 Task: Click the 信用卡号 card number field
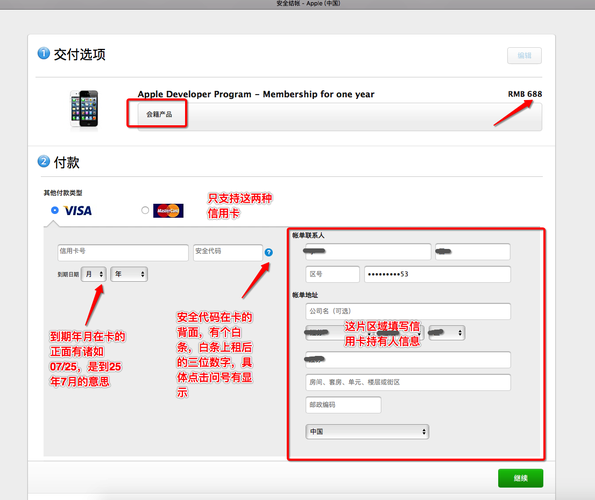(x=123, y=253)
